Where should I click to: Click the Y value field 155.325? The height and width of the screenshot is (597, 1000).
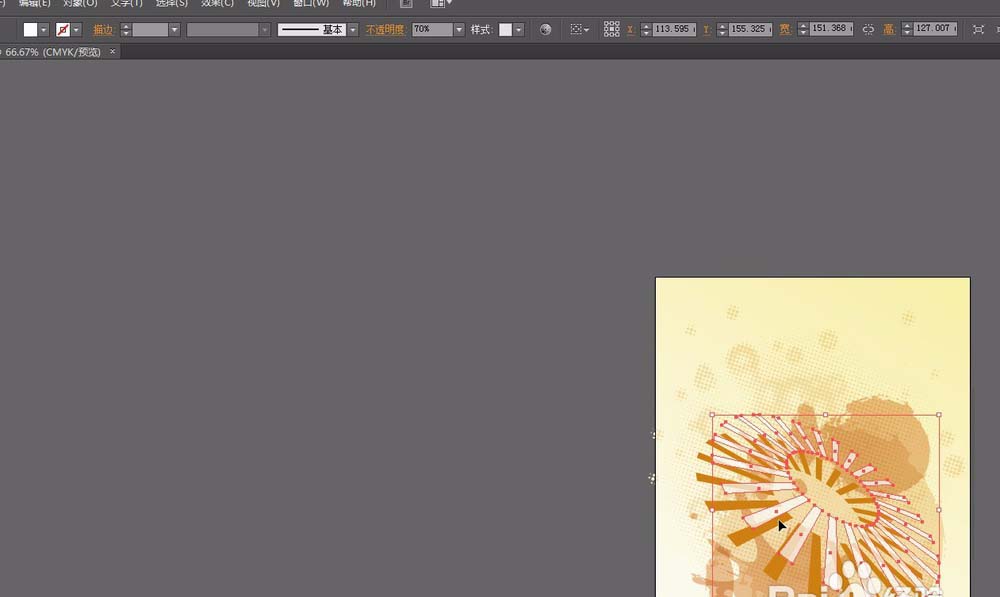point(751,29)
